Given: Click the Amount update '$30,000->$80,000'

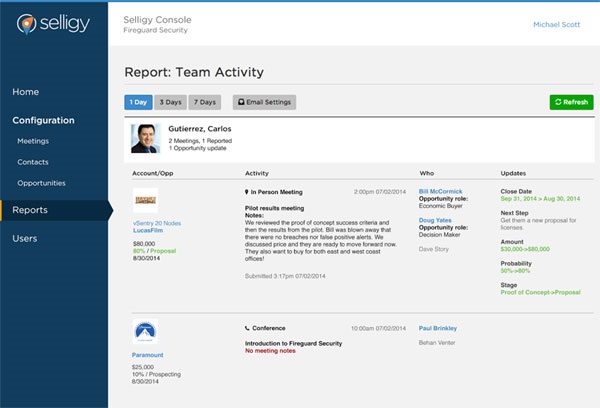Looking at the screenshot, I should coord(525,249).
